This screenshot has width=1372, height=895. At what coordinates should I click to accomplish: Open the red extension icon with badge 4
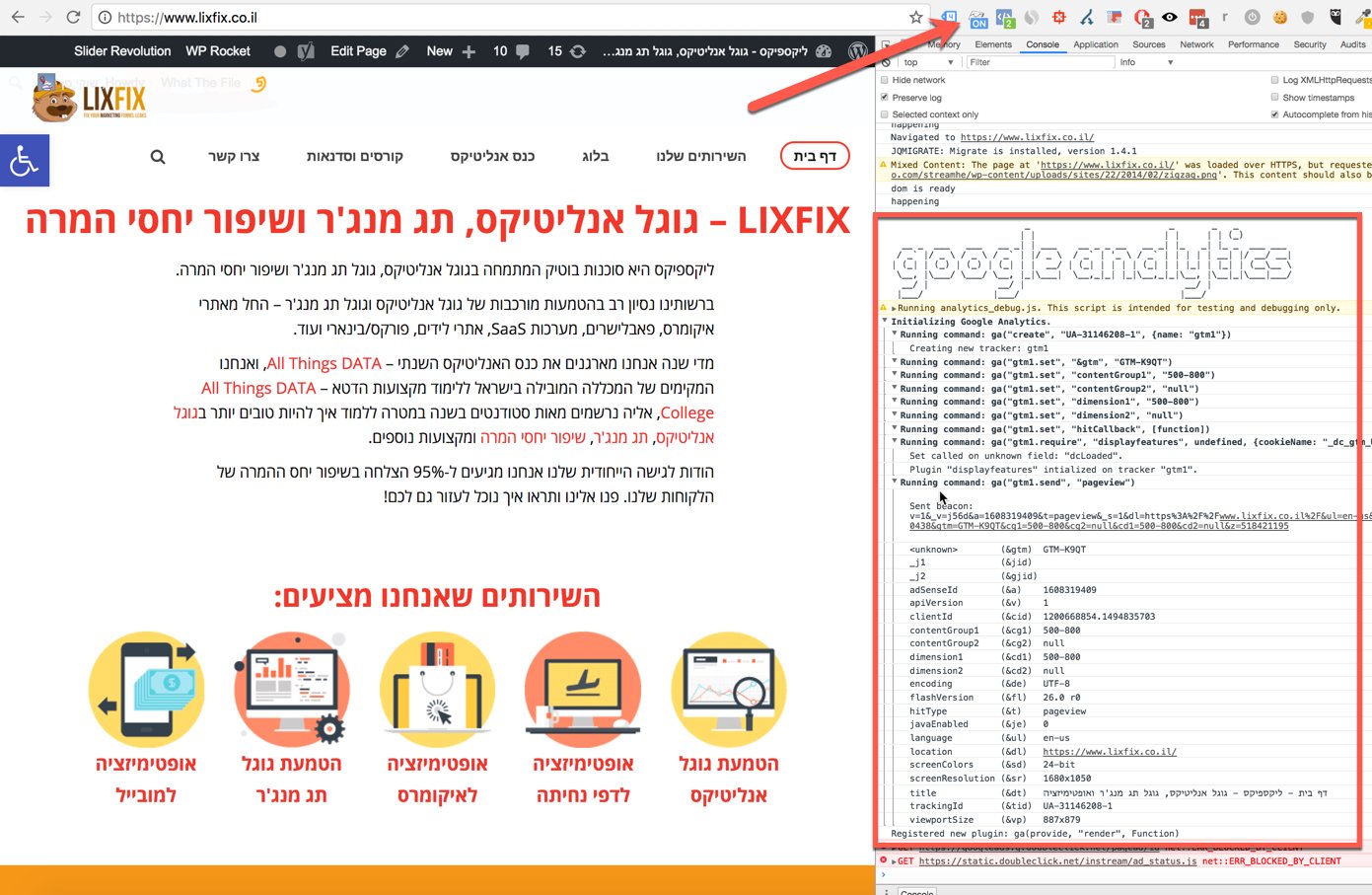(1197, 18)
